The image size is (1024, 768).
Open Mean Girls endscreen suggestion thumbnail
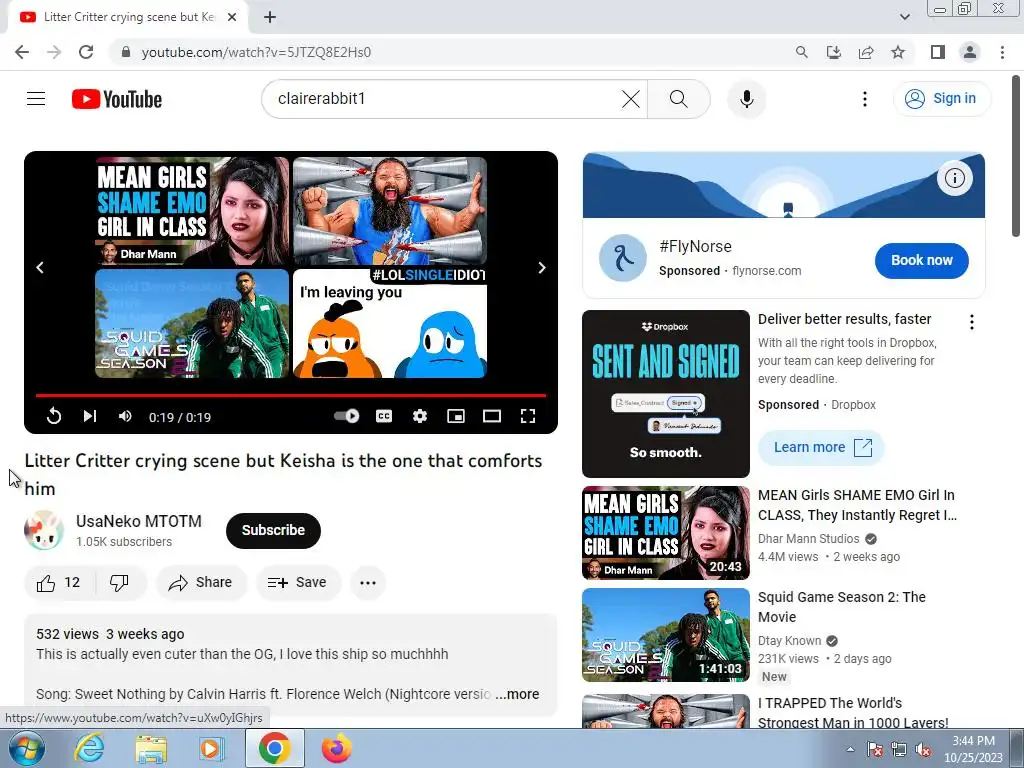click(x=192, y=211)
